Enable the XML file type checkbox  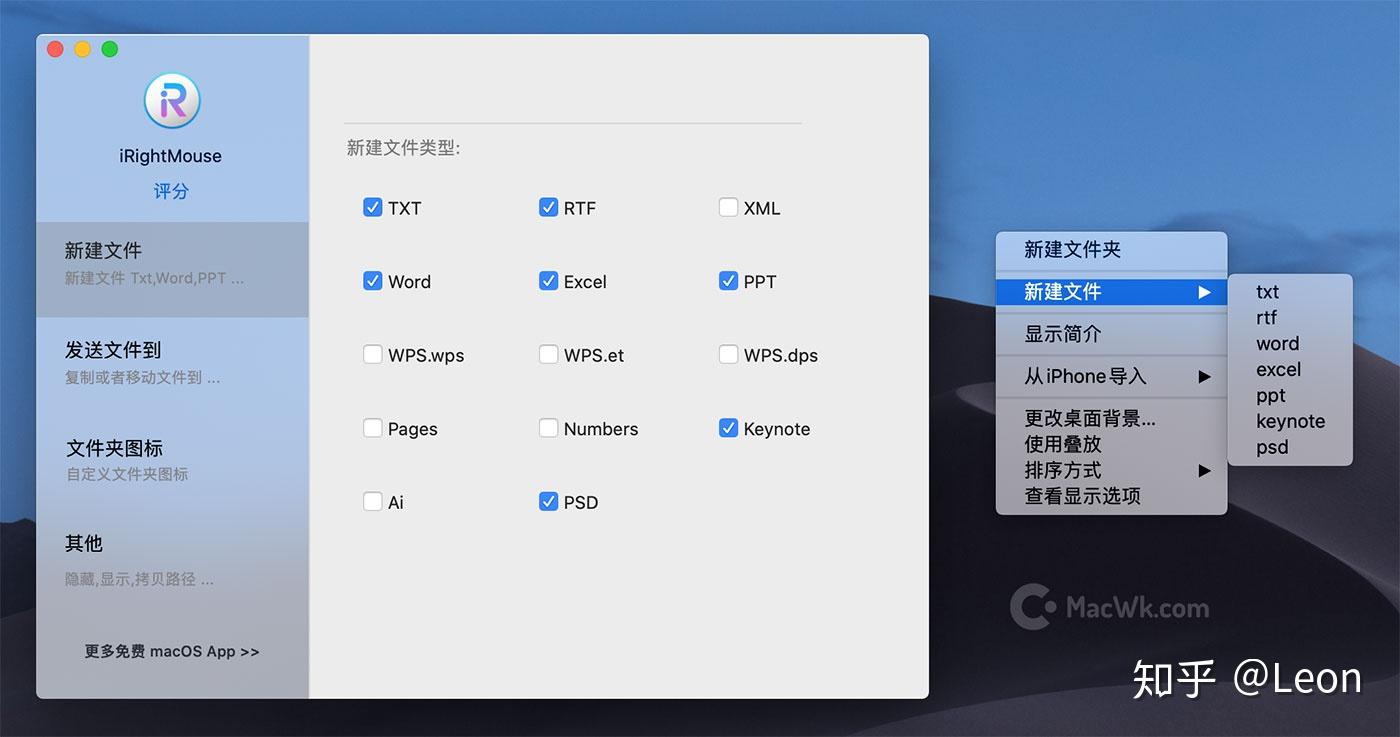click(x=729, y=207)
